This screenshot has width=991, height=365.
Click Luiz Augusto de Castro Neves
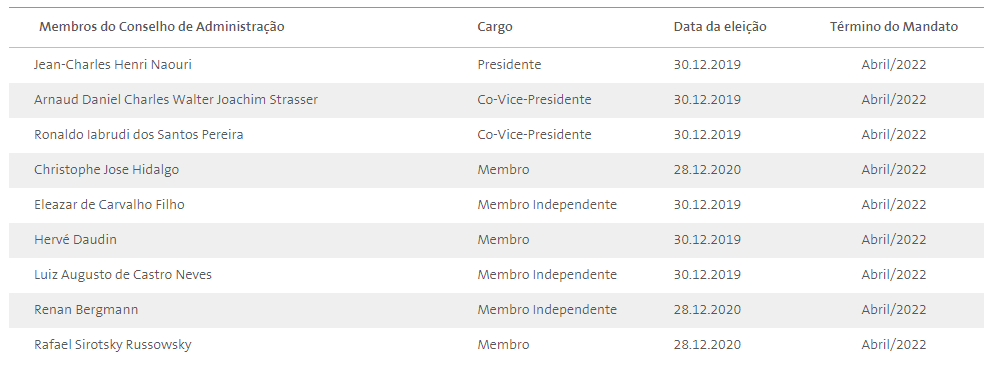click(x=123, y=275)
